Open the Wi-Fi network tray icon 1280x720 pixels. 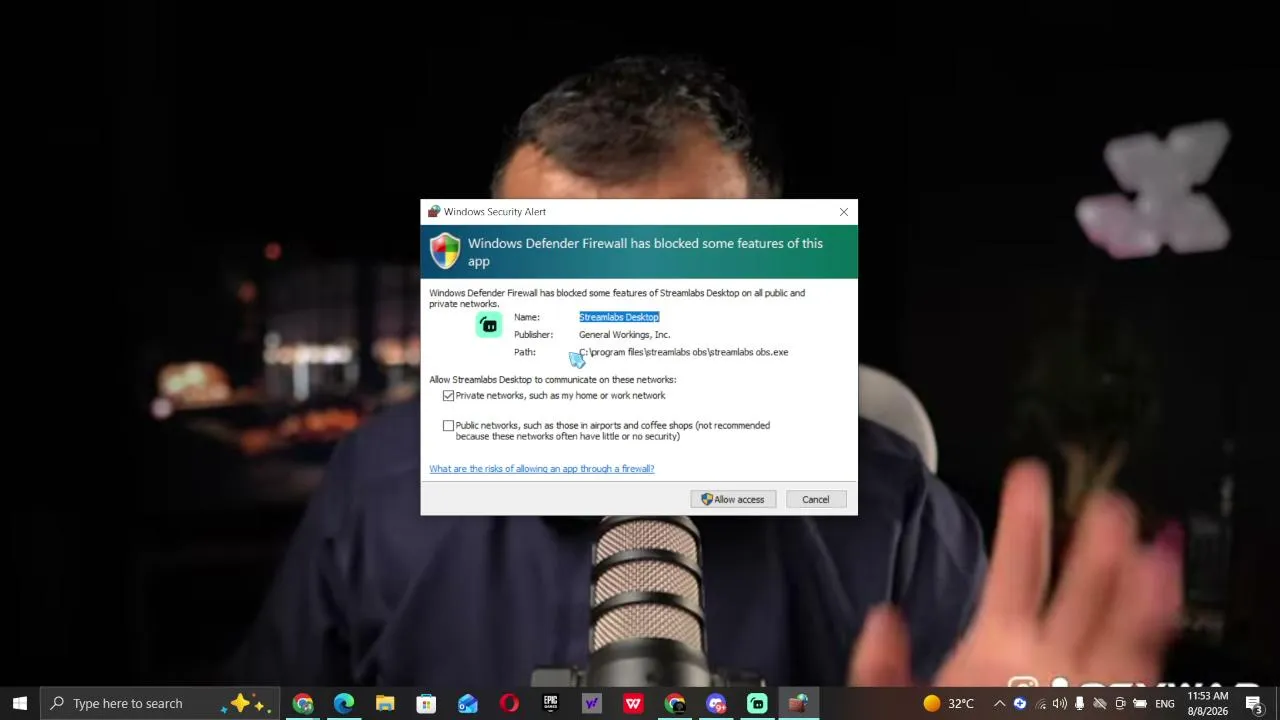(x=1040, y=703)
